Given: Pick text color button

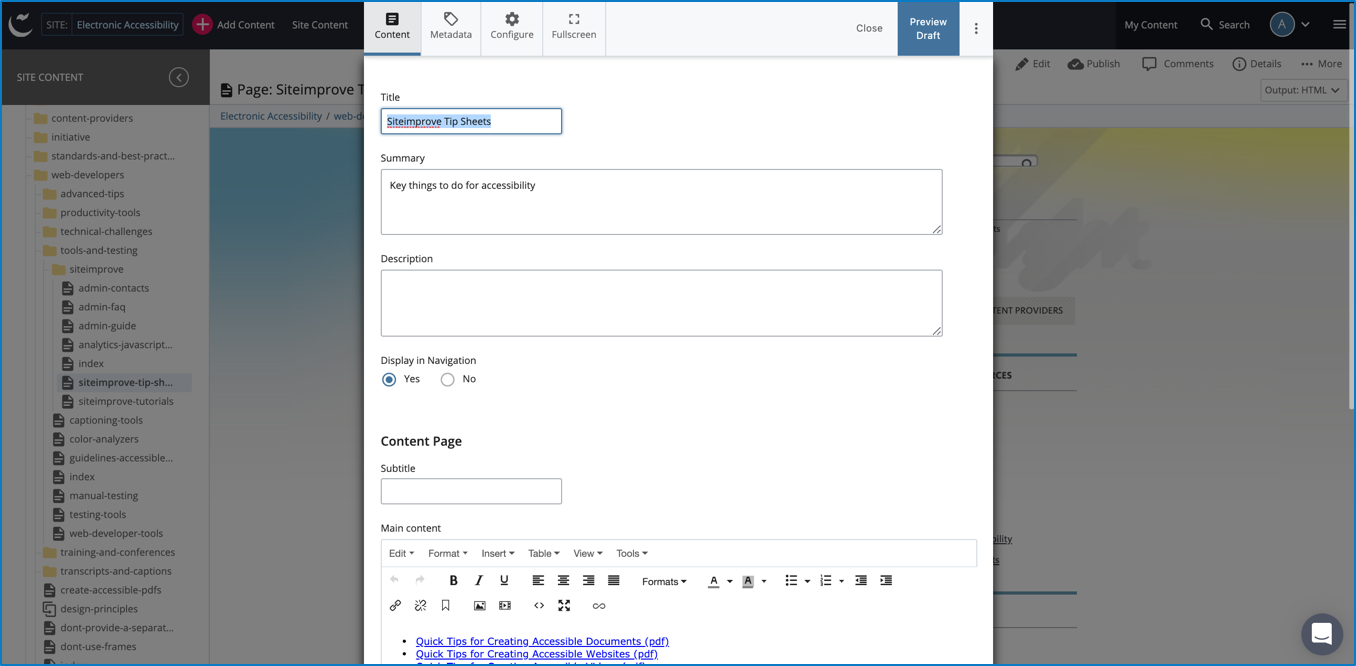Looking at the screenshot, I should 713,581.
